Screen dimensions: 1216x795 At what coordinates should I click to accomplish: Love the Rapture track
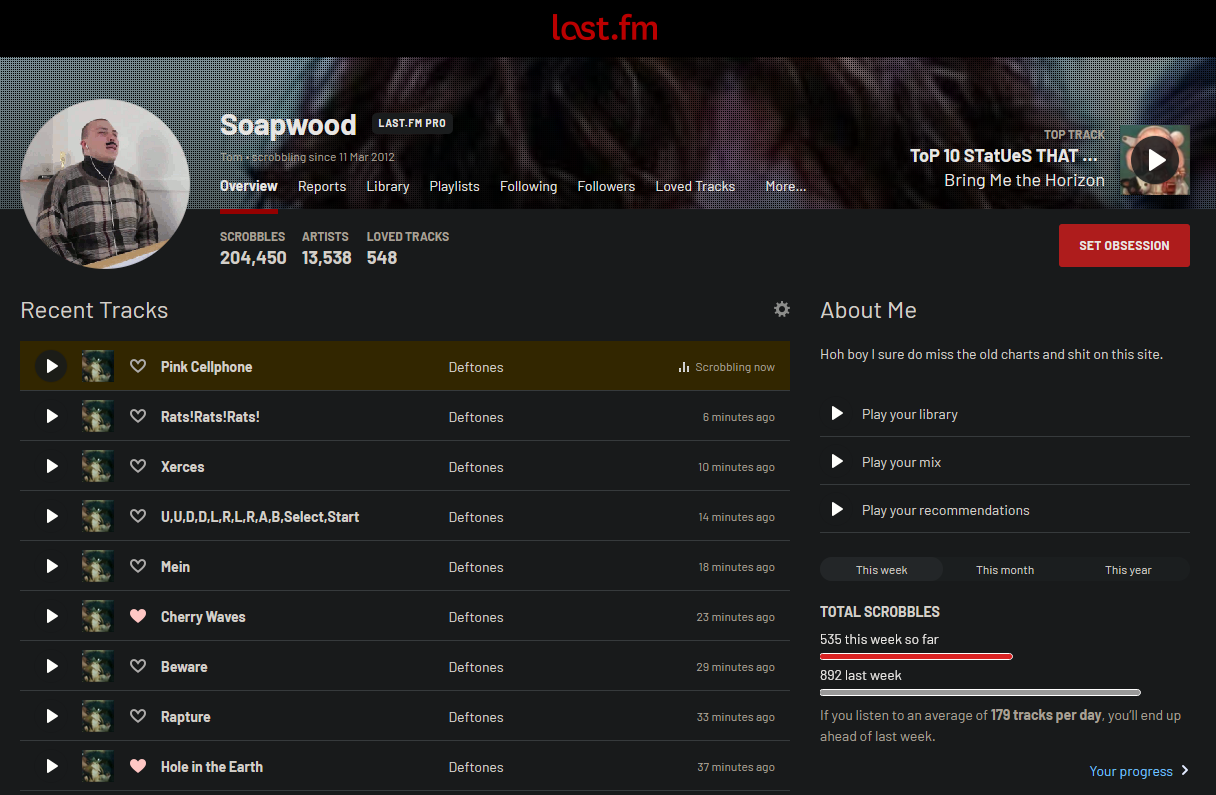[x=138, y=717]
